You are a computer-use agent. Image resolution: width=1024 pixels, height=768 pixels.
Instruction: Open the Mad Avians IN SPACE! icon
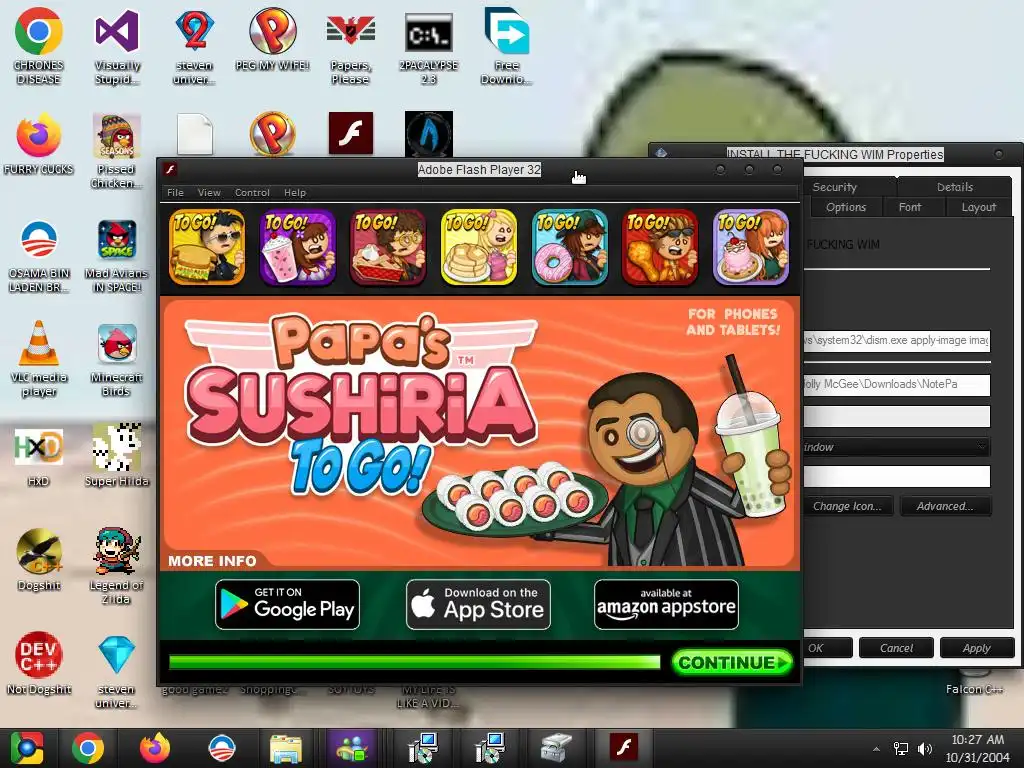point(116,255)
